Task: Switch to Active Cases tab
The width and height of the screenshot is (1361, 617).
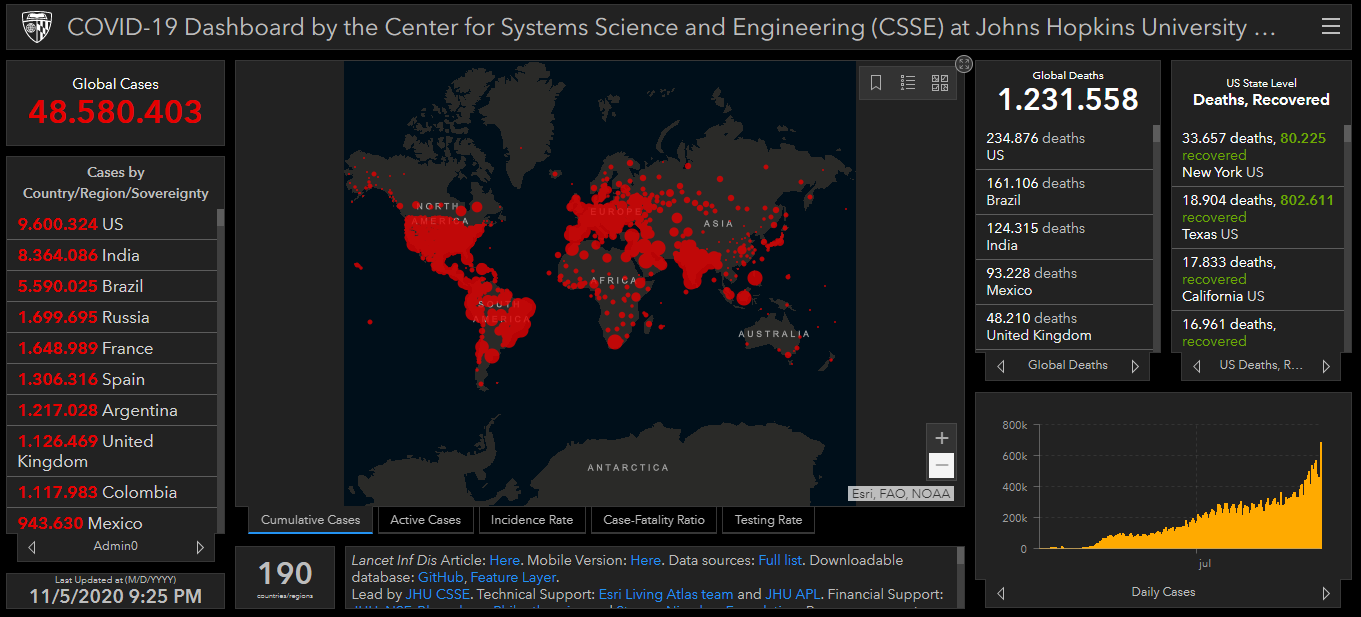Action: pos(426,520)
